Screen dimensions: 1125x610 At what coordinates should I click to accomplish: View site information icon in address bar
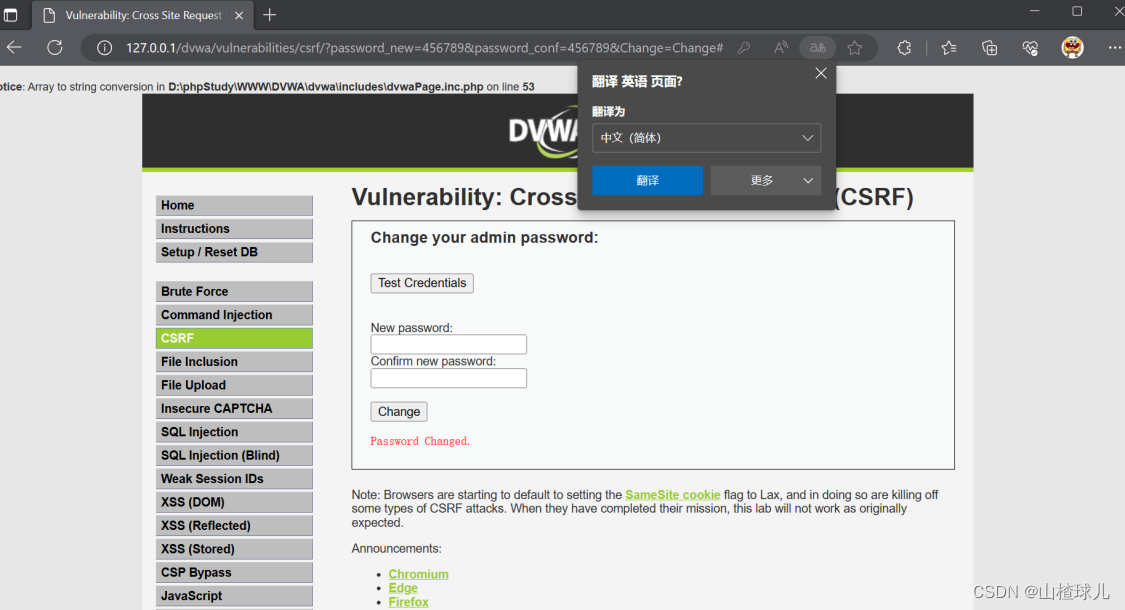point(105,48)
